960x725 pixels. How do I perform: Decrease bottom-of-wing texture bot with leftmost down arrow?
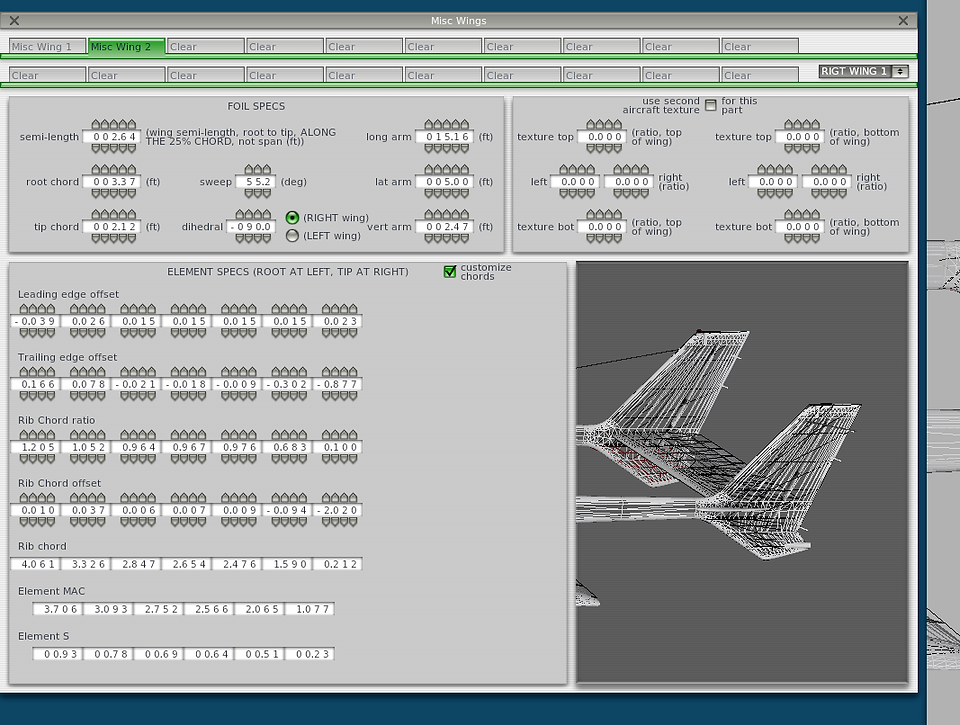tap(789, 238)
